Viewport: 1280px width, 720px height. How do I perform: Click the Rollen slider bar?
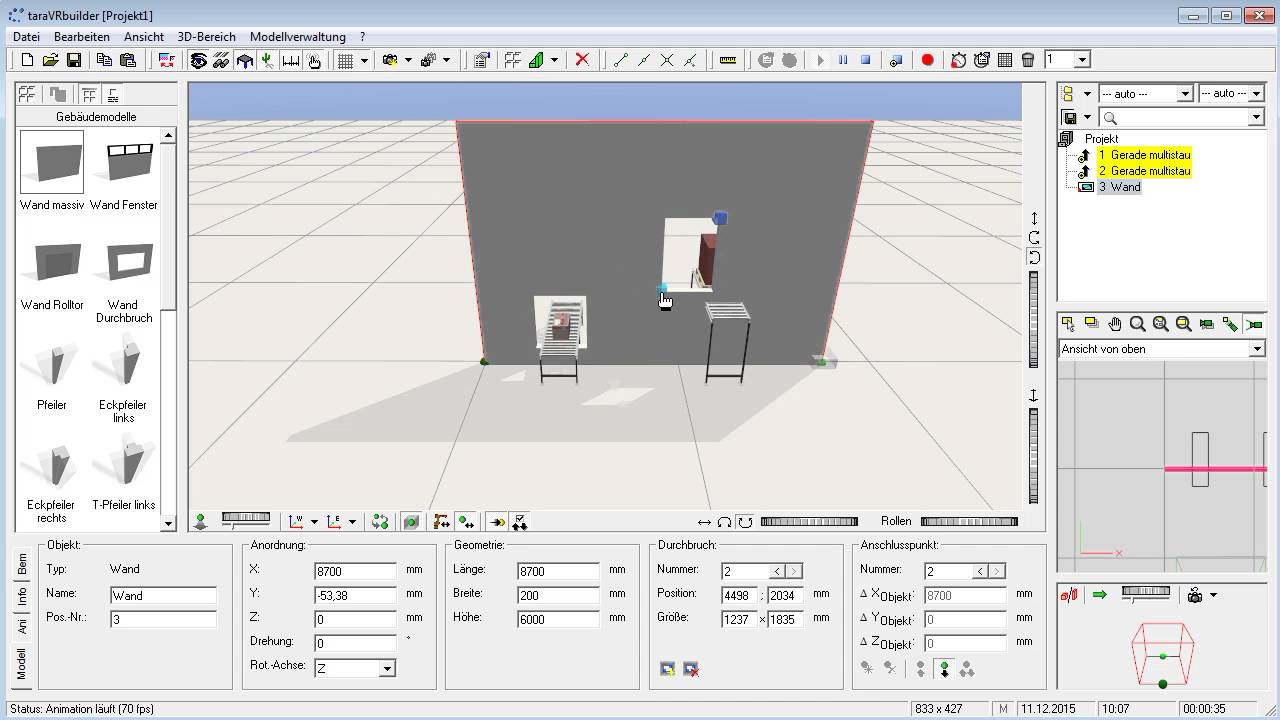969,521
